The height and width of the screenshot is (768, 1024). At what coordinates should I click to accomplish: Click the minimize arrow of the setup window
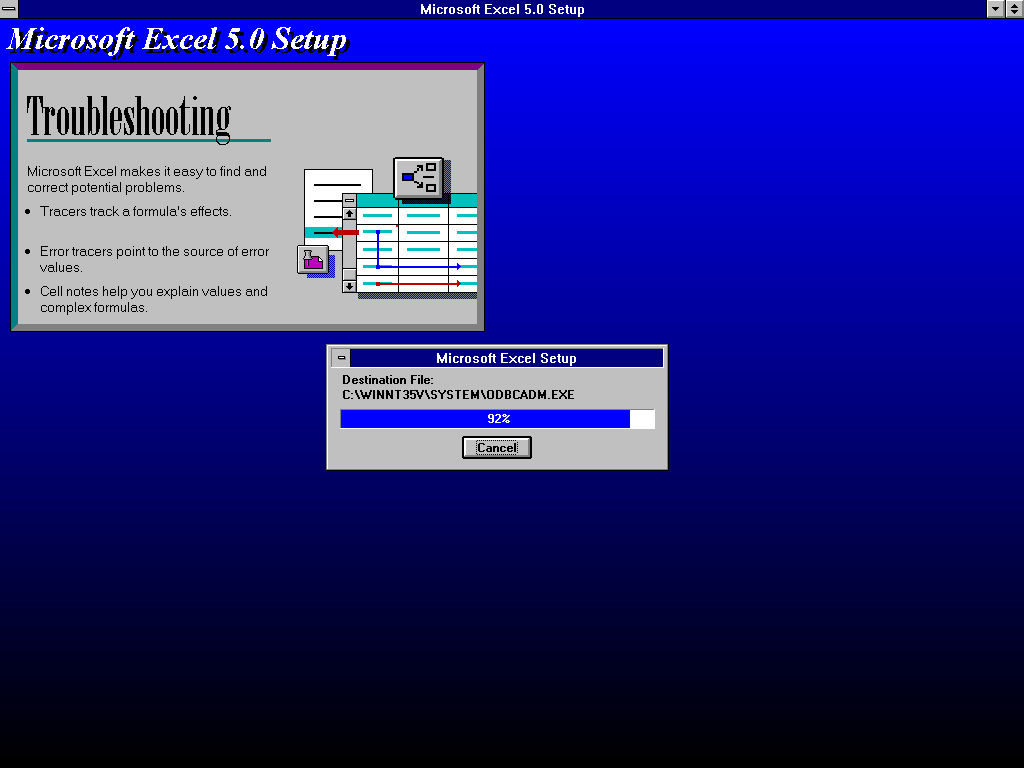[995, 8]
